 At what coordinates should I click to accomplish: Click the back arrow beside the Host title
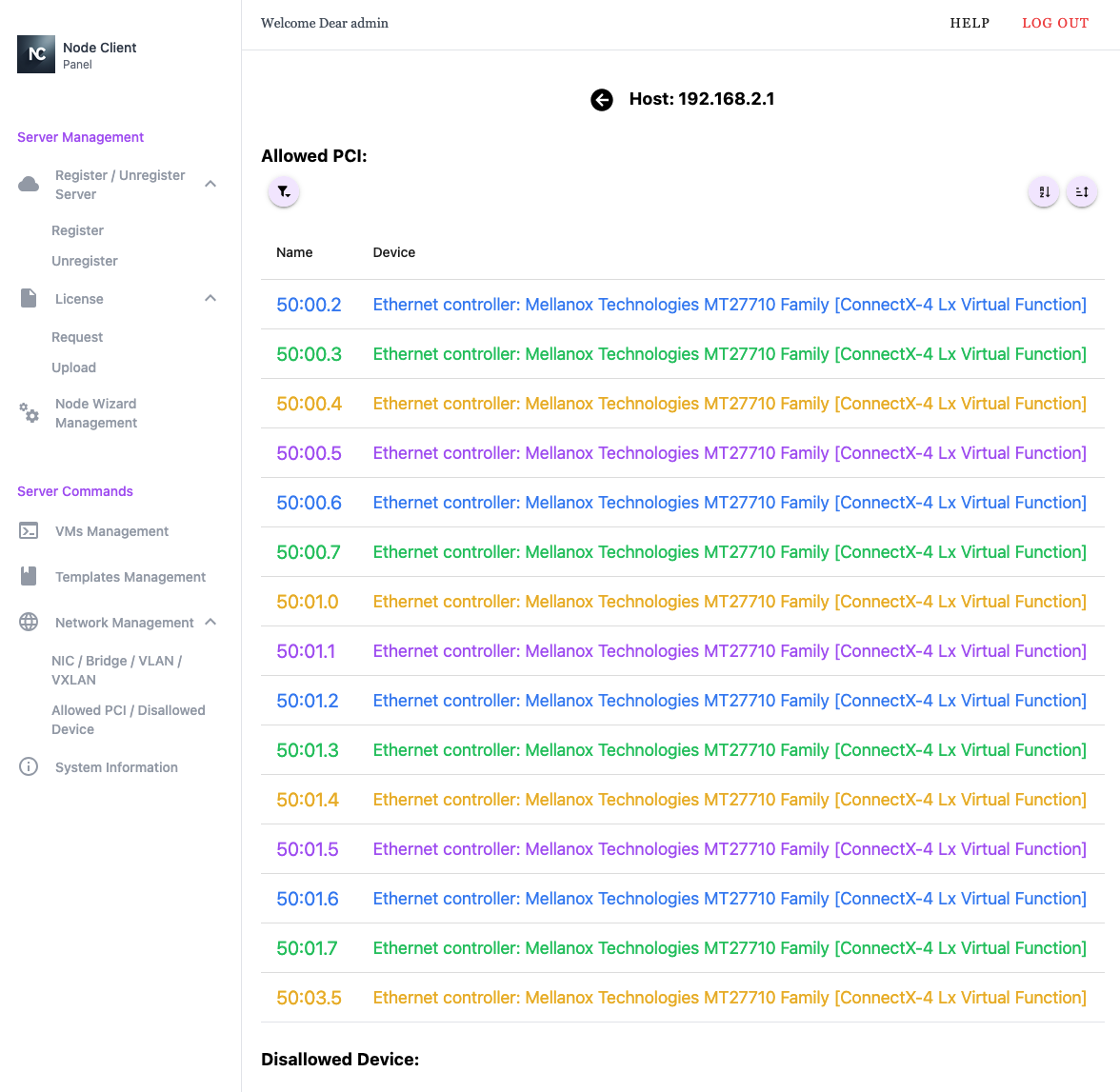coord(602,100)
